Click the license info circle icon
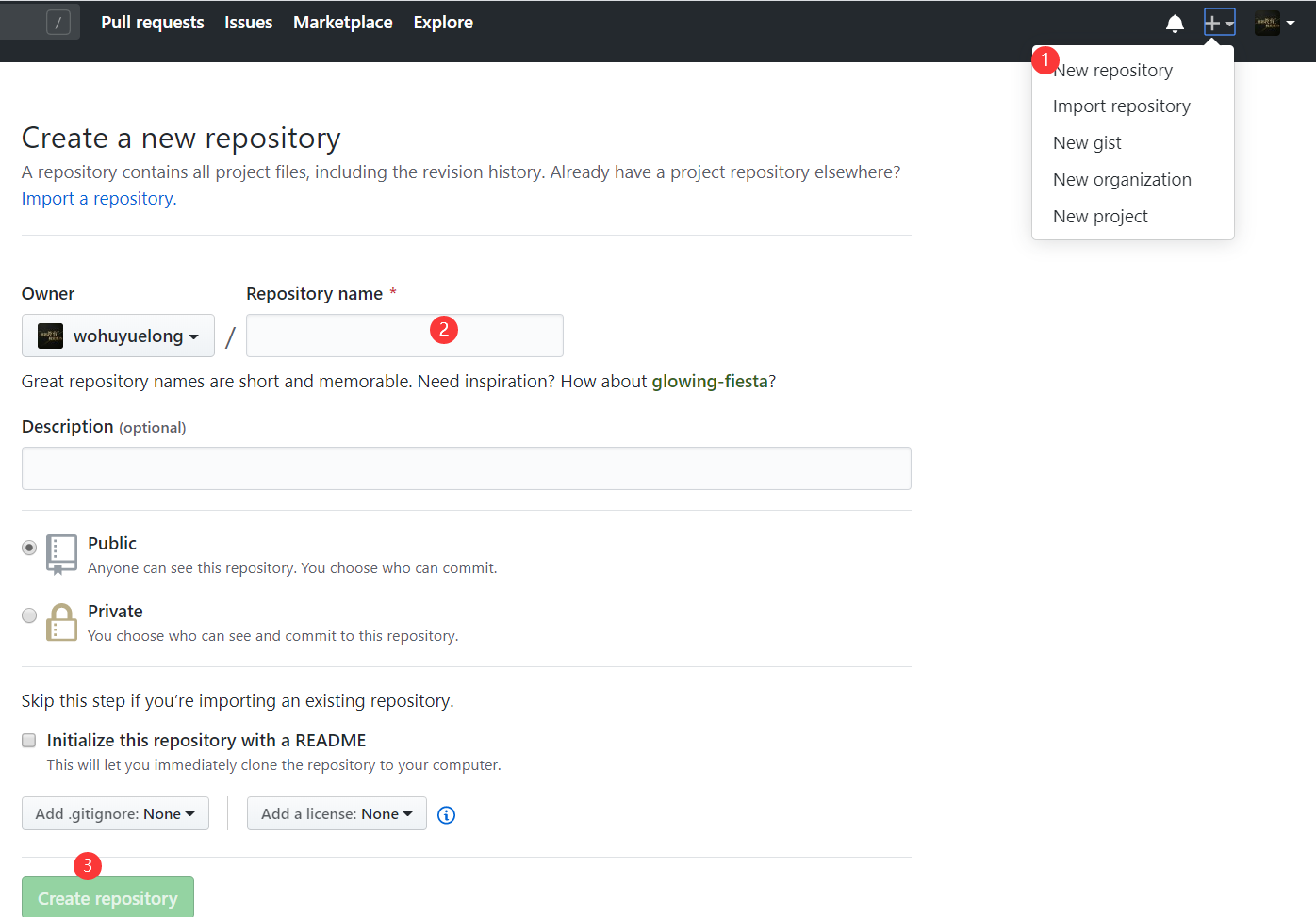The height and width of the screenshot is (917, 1316). click(447, 815)
